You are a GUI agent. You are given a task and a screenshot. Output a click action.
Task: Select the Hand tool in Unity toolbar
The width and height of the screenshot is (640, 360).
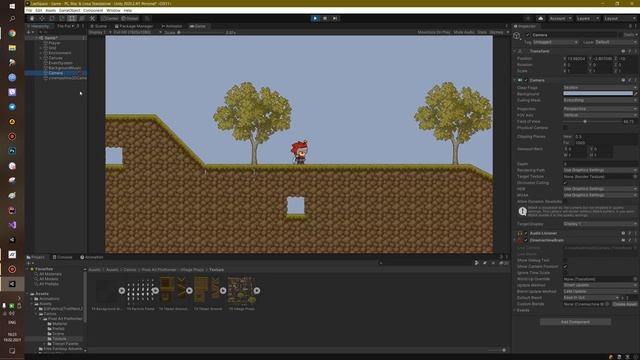(32, 18)
